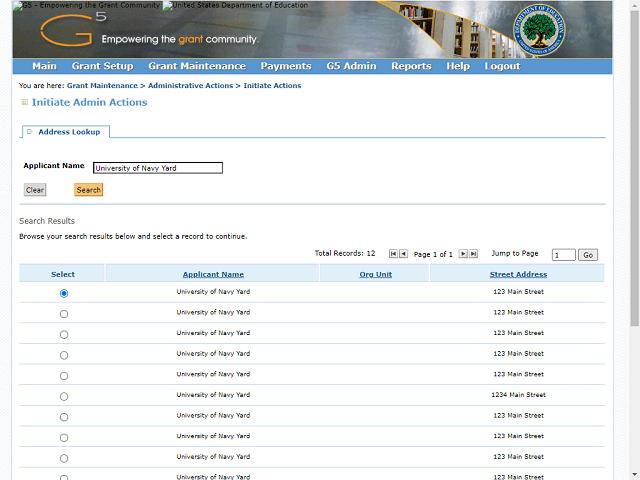Viewport: 640px width, 480px height.
Task: Sort by Org Unit column
Action: (376, 274)
